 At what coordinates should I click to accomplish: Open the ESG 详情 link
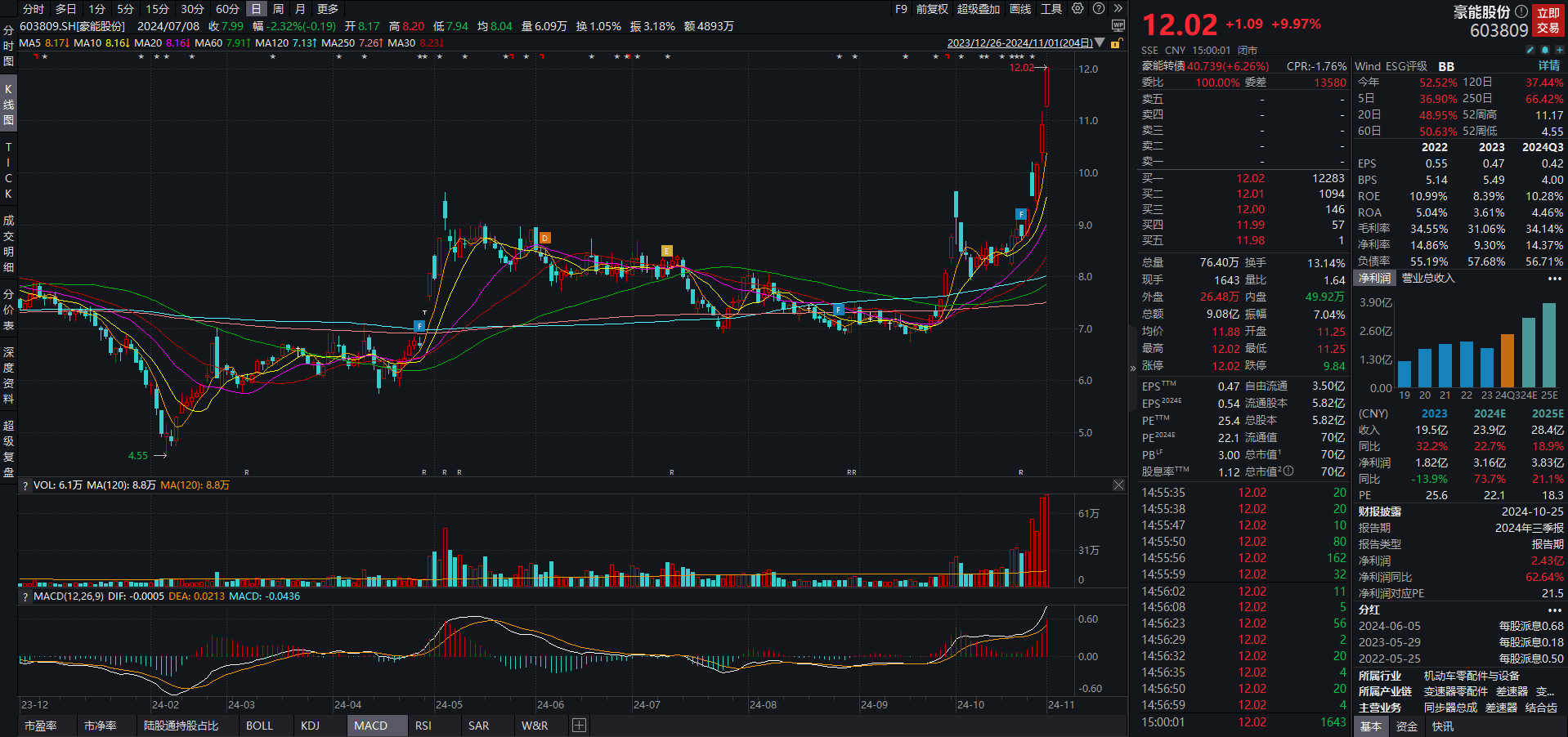point(1549,65)
